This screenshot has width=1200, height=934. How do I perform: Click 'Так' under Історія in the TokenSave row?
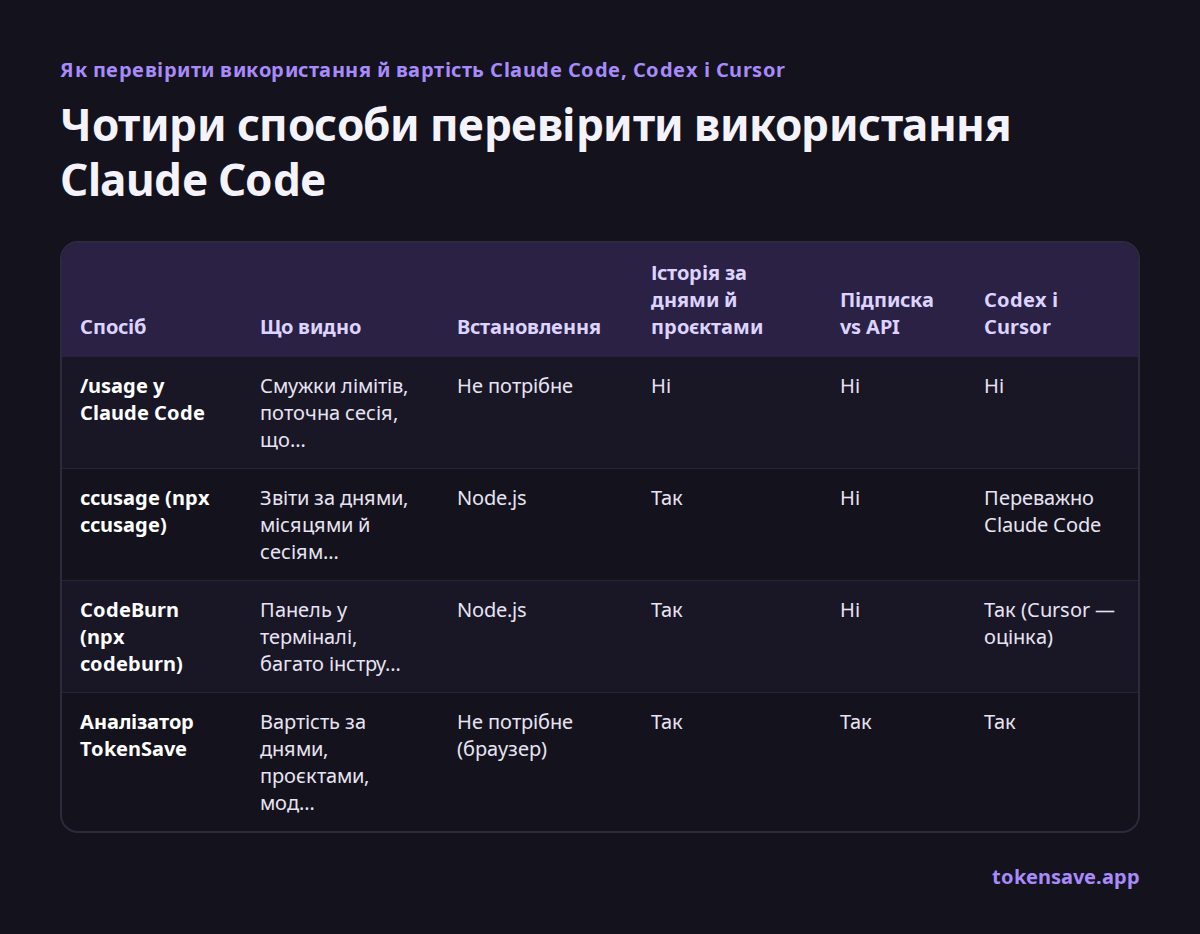(x=667, y=722)
